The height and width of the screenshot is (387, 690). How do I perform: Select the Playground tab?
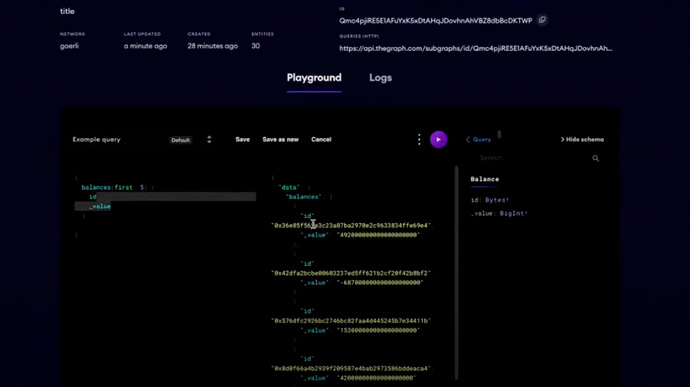314,78
